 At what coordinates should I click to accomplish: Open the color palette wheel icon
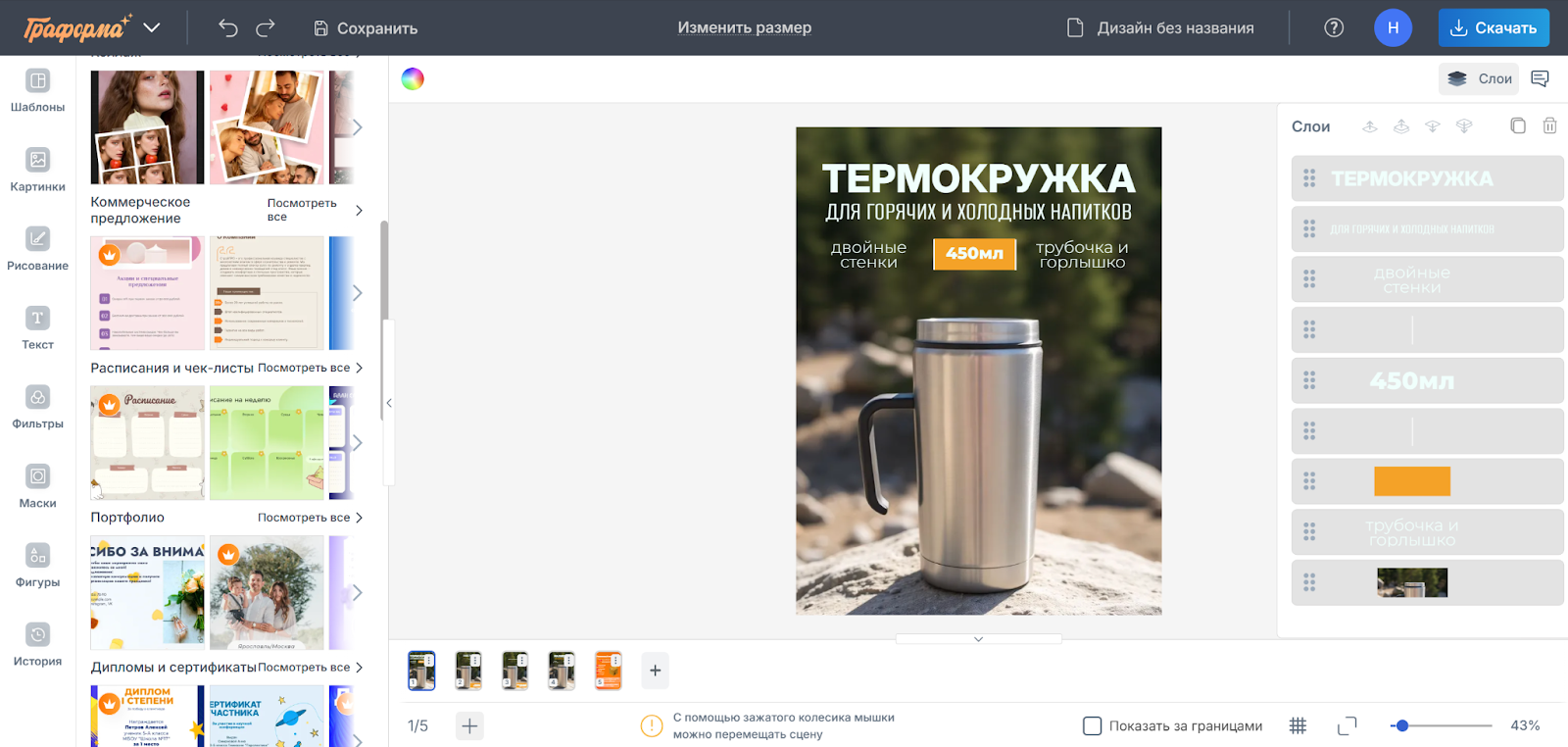click(413, 79)
